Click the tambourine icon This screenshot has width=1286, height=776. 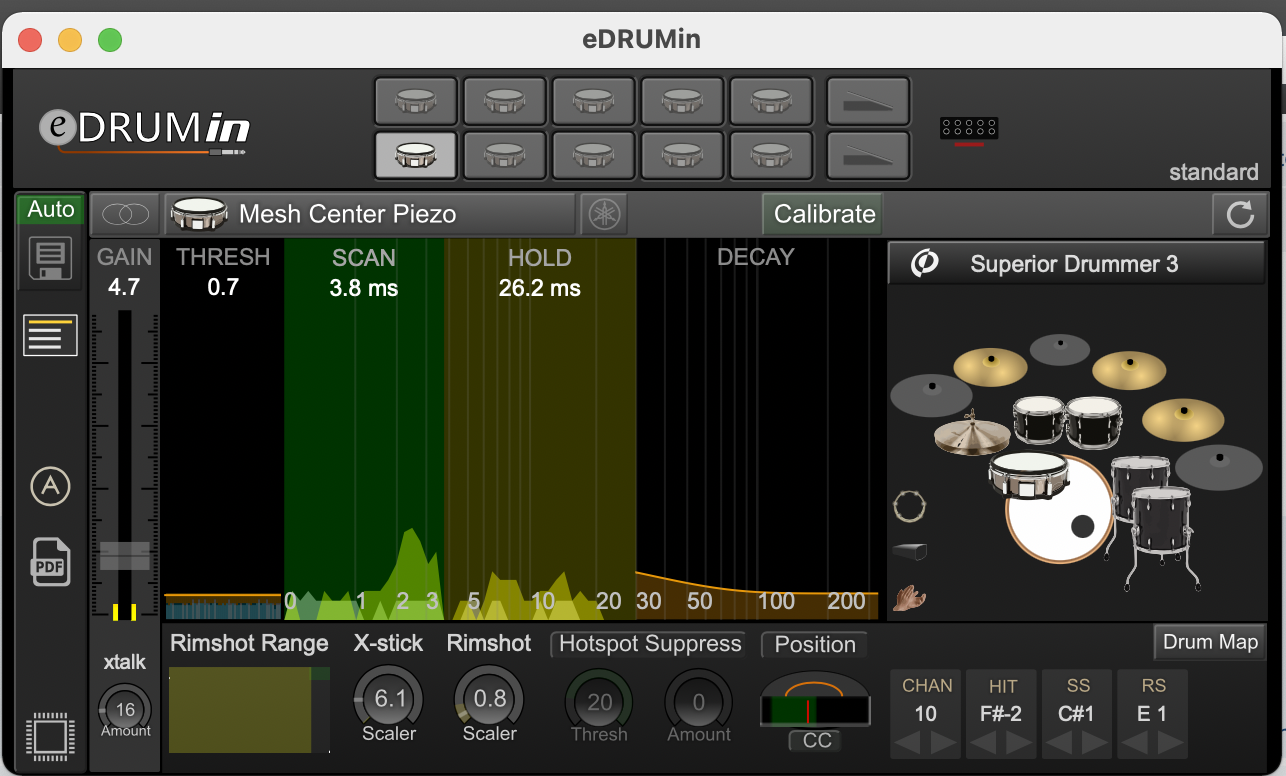coord(909,507)
